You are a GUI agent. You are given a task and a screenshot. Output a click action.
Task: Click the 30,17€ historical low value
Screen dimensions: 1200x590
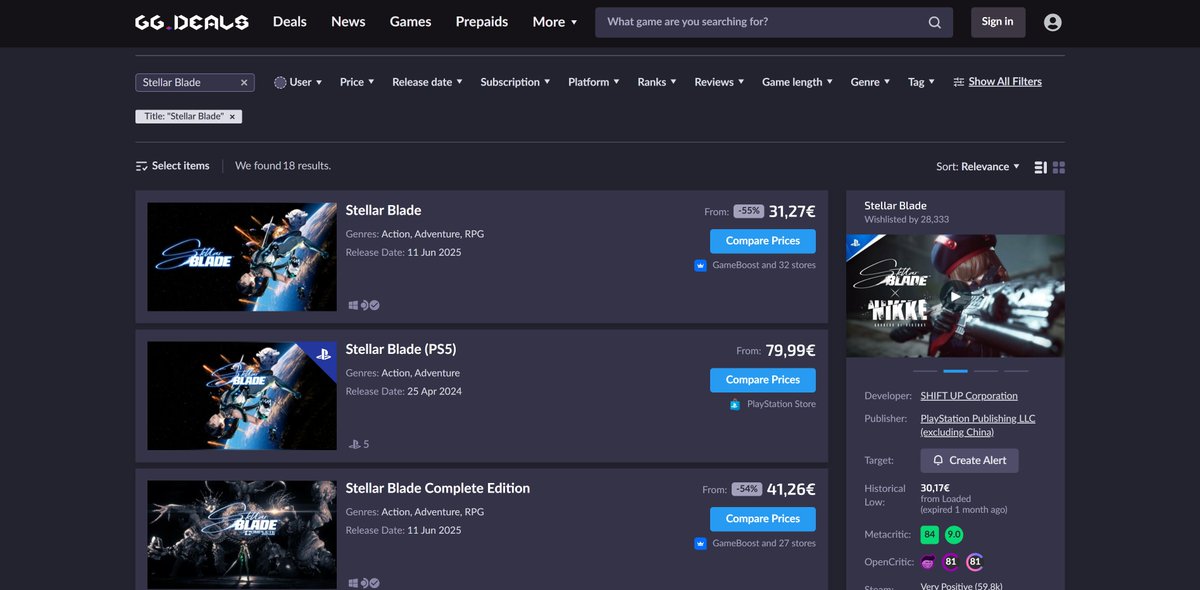937,488
